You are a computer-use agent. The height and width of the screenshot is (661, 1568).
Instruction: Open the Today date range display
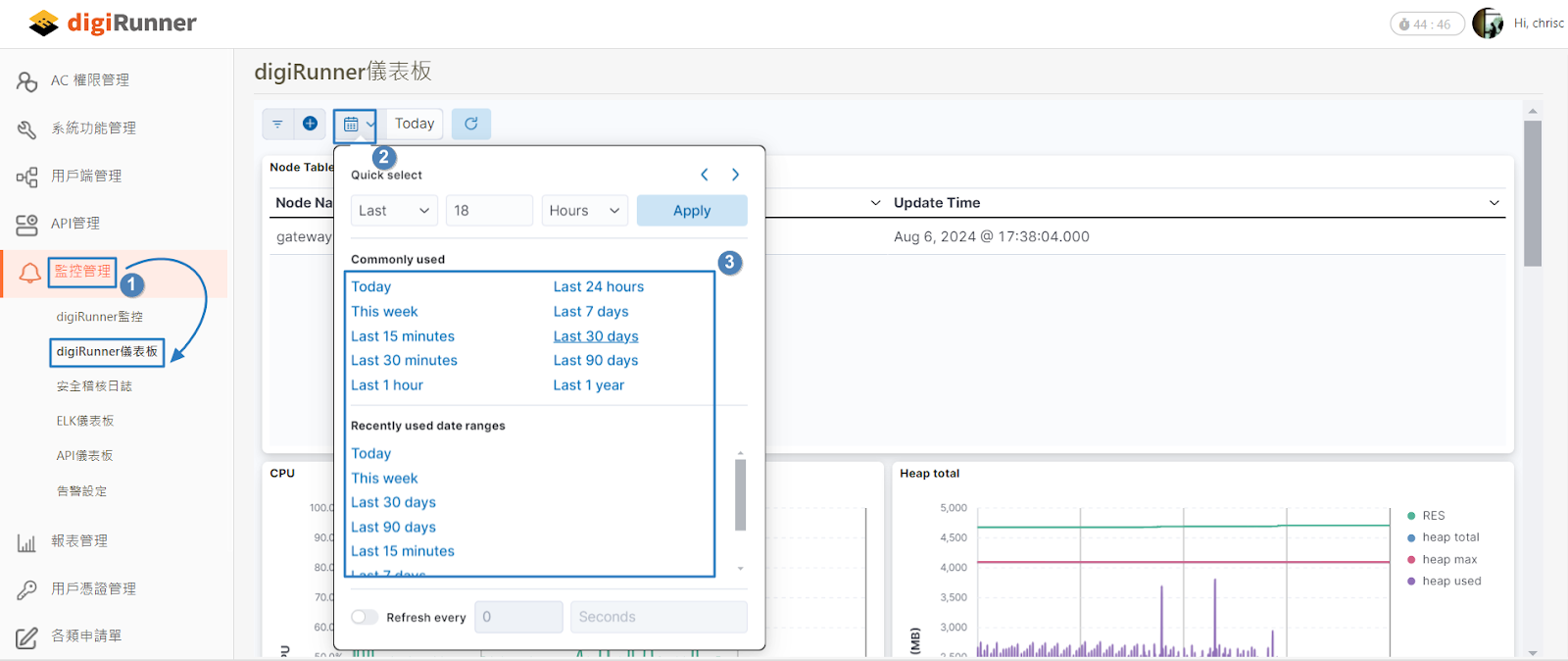(415, 124)
